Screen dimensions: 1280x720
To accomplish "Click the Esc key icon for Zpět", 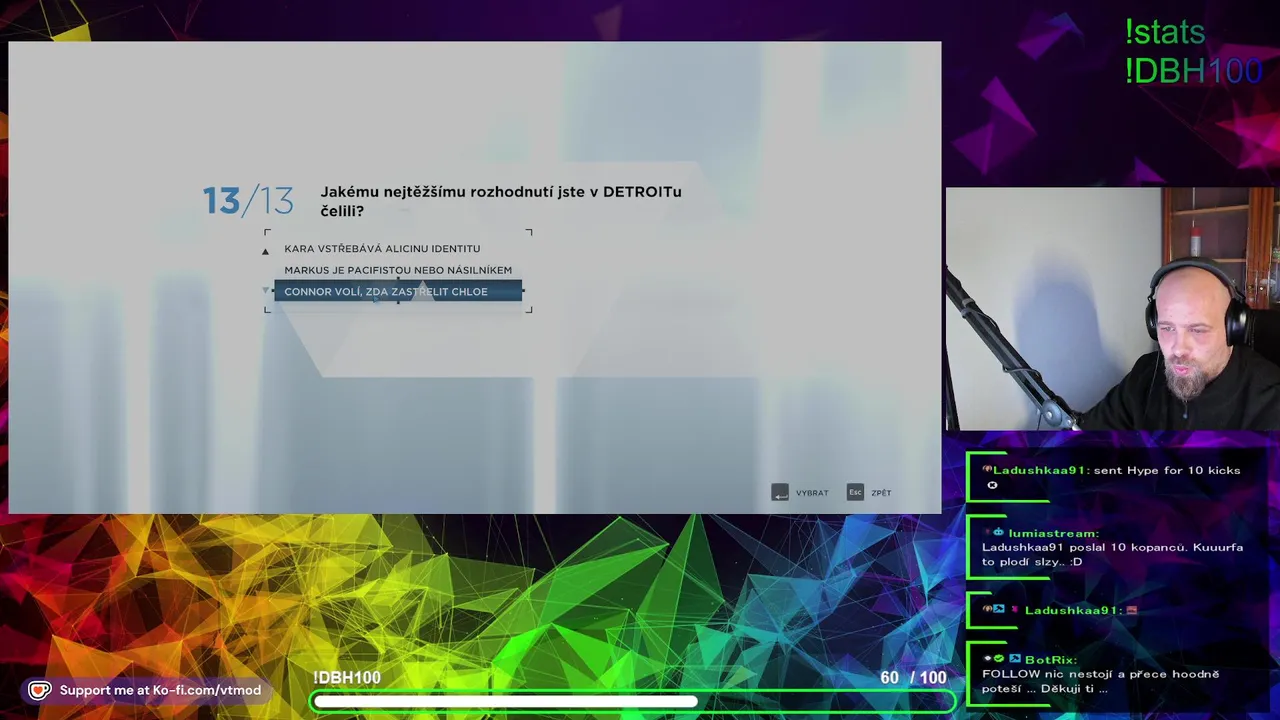I will [855, 492].
